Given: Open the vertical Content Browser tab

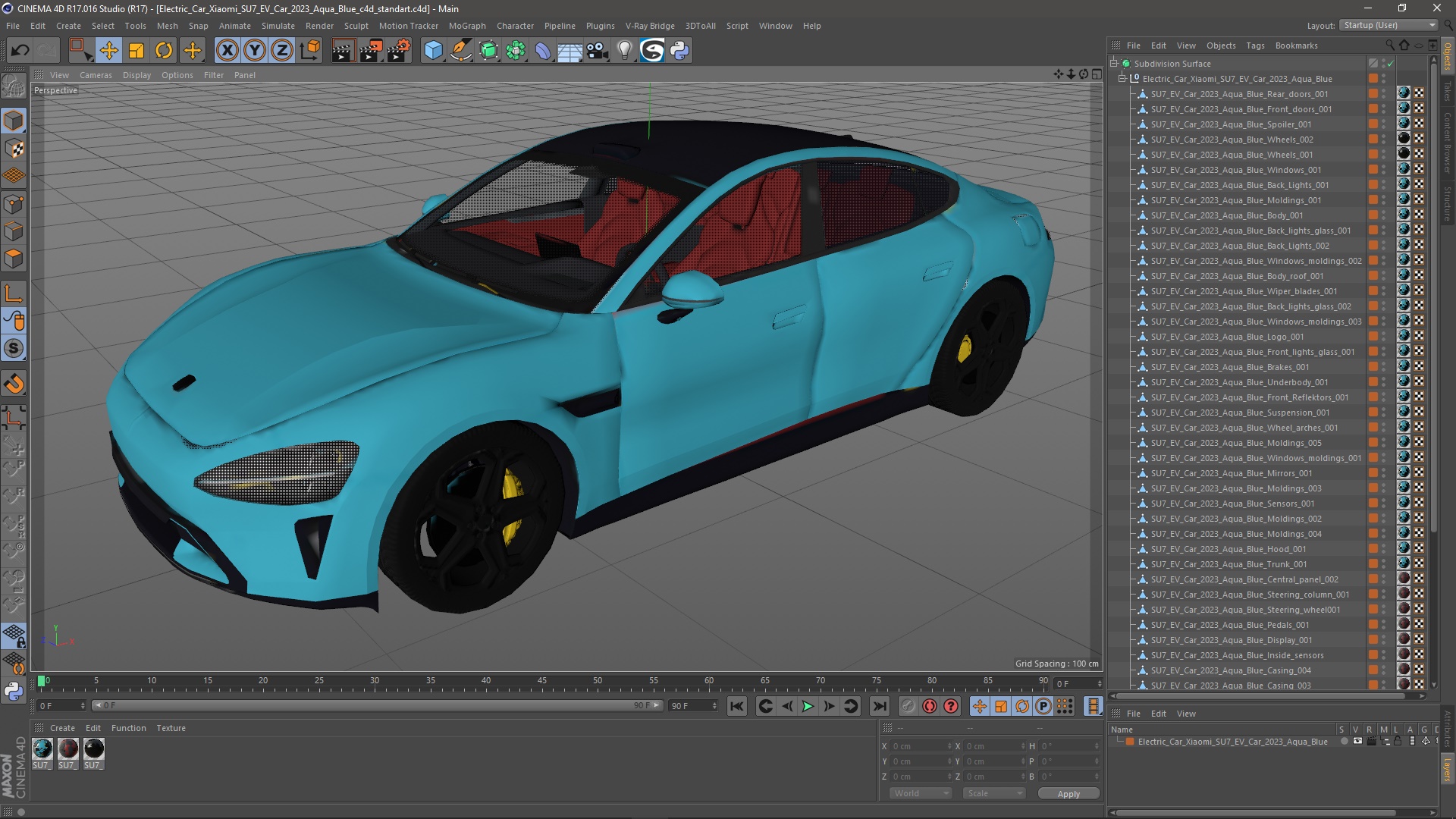Looking at the screenshot, I should (1447, 143).
